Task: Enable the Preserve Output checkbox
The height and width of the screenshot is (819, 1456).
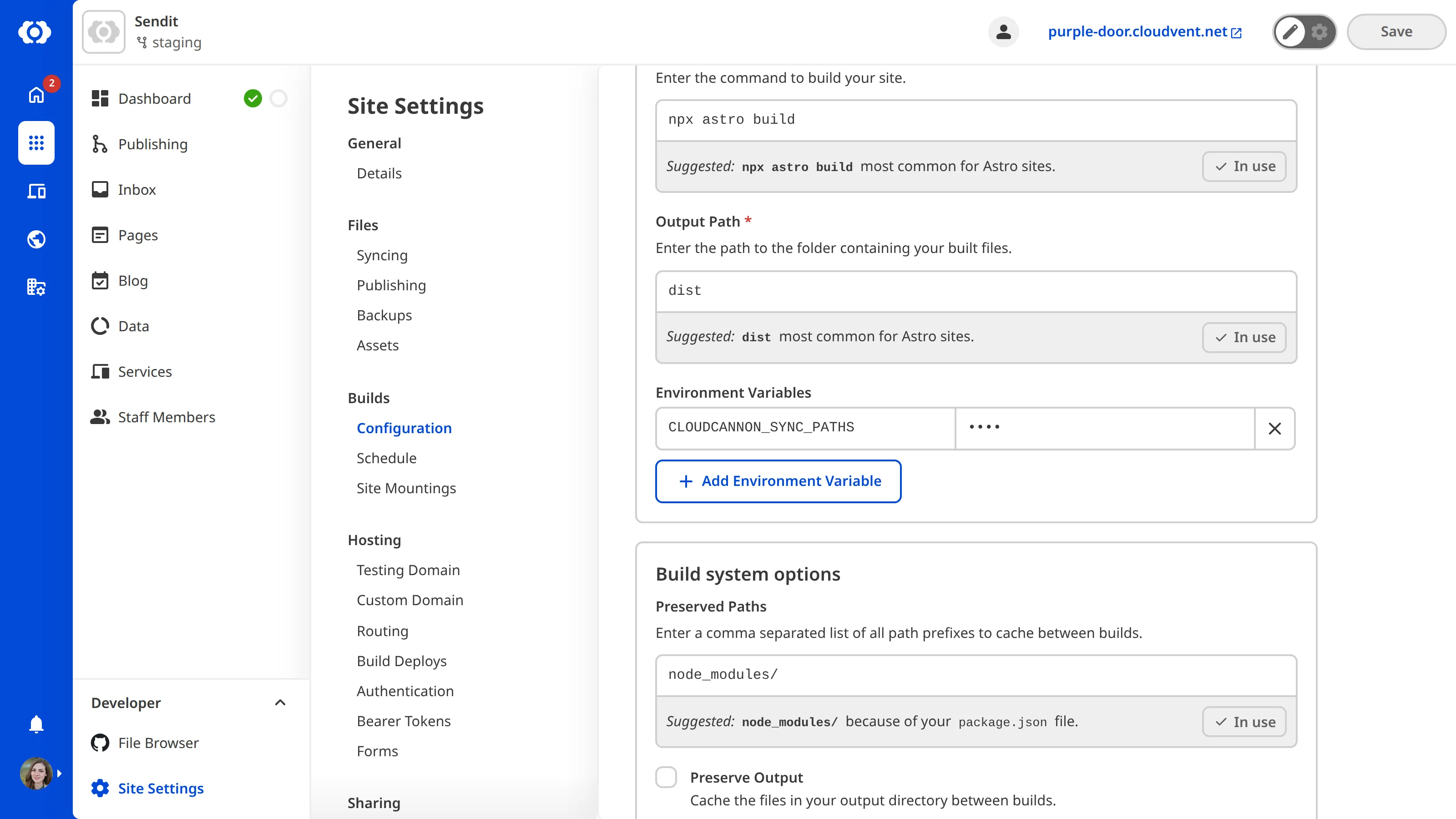Action: tap(667, 777)
